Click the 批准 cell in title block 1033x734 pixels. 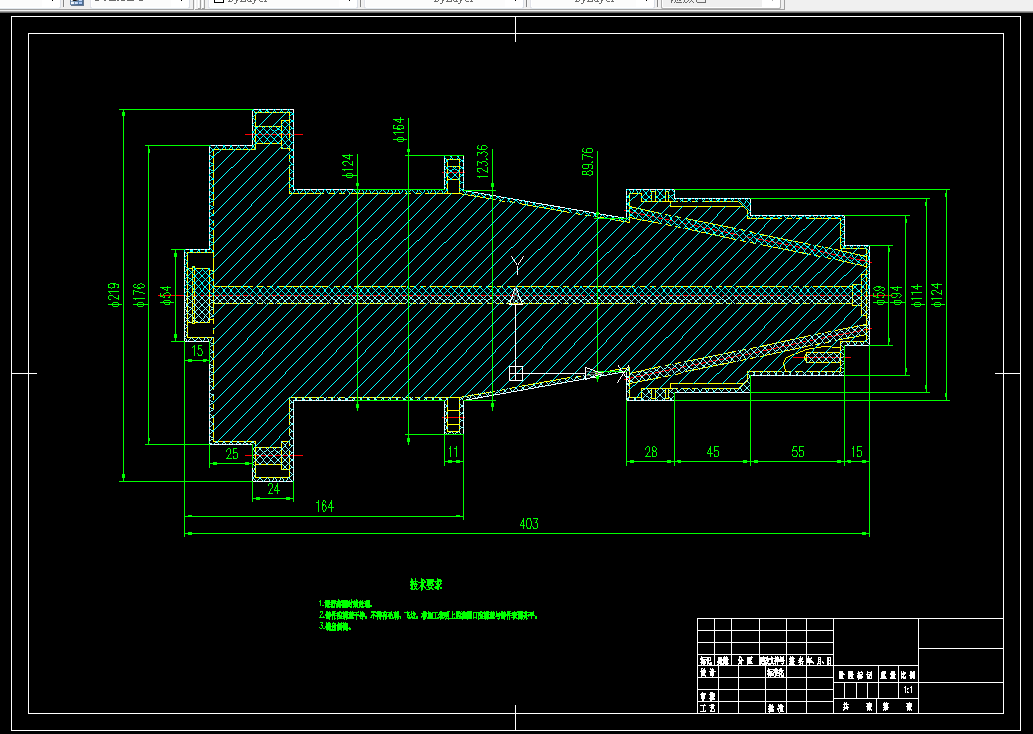[775, 708]
